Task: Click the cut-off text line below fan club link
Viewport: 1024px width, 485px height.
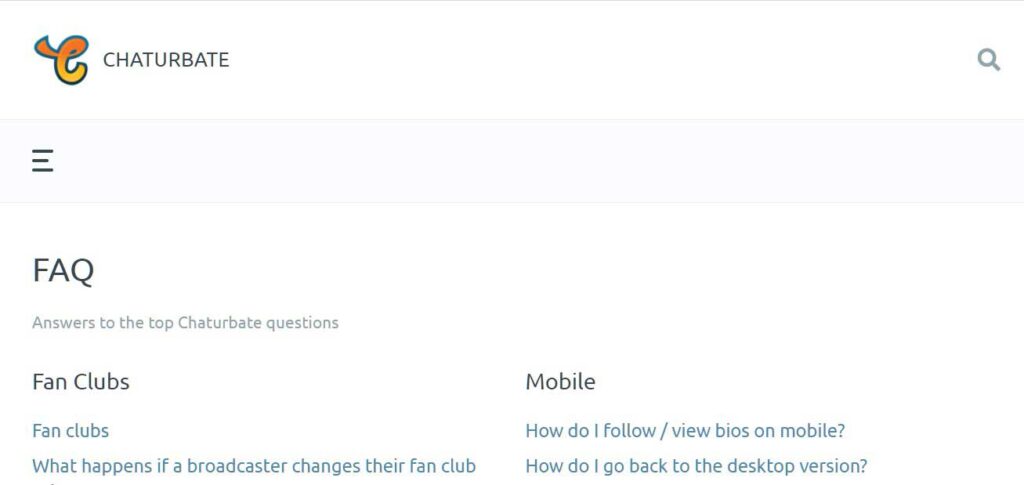Action: (46, 483)
